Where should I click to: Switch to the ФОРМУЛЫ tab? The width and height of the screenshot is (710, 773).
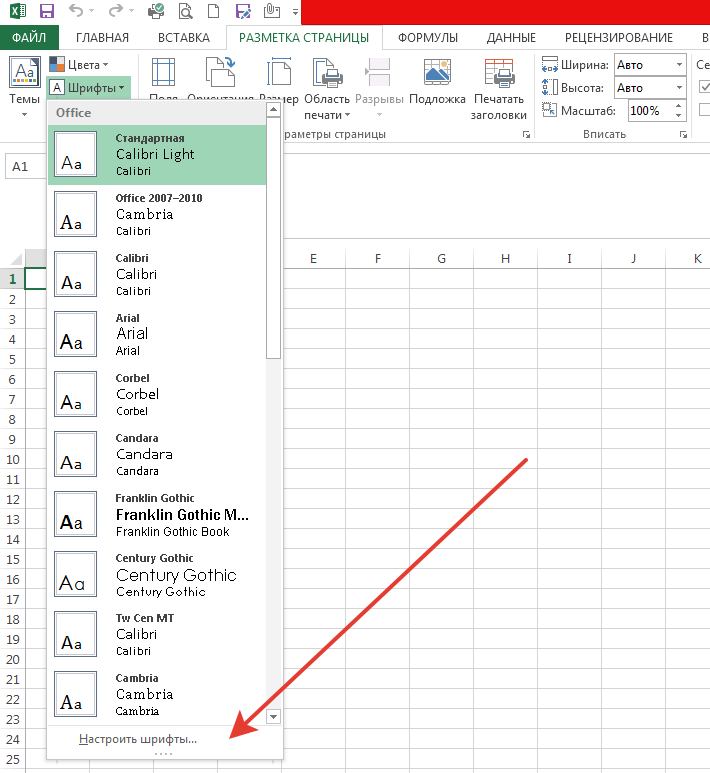pos(427,37)
